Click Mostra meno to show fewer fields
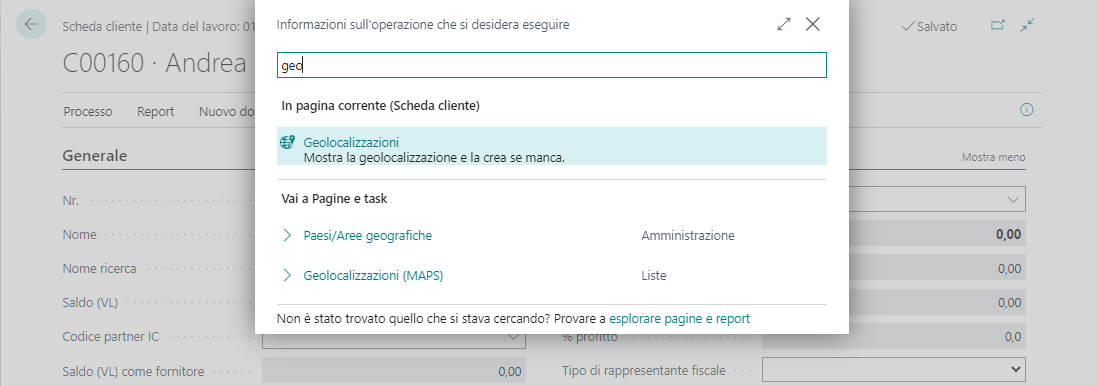This screenshot has height=386, width=1098. click(x=993, y=157)
